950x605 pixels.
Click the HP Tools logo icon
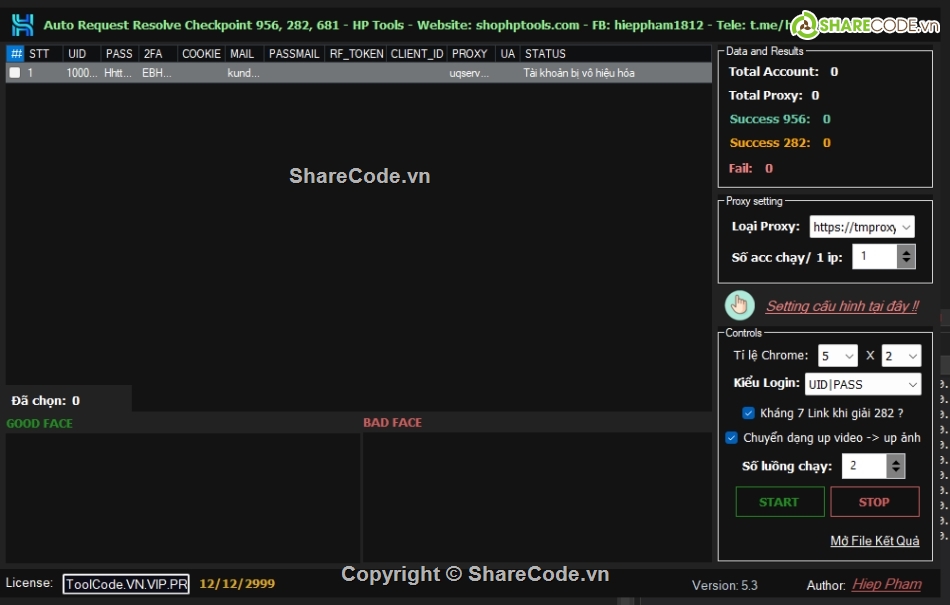pos(22,25)
